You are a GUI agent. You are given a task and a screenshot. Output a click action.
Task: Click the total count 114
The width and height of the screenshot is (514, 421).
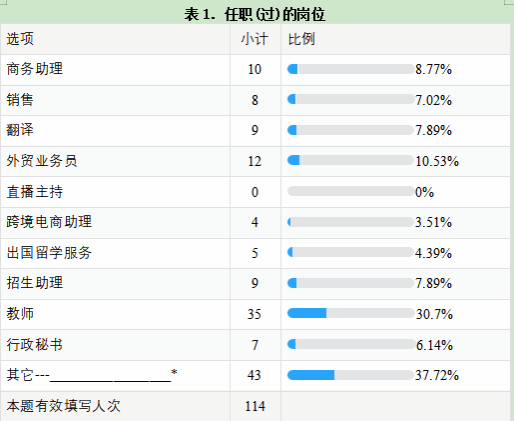coord(255,406)
